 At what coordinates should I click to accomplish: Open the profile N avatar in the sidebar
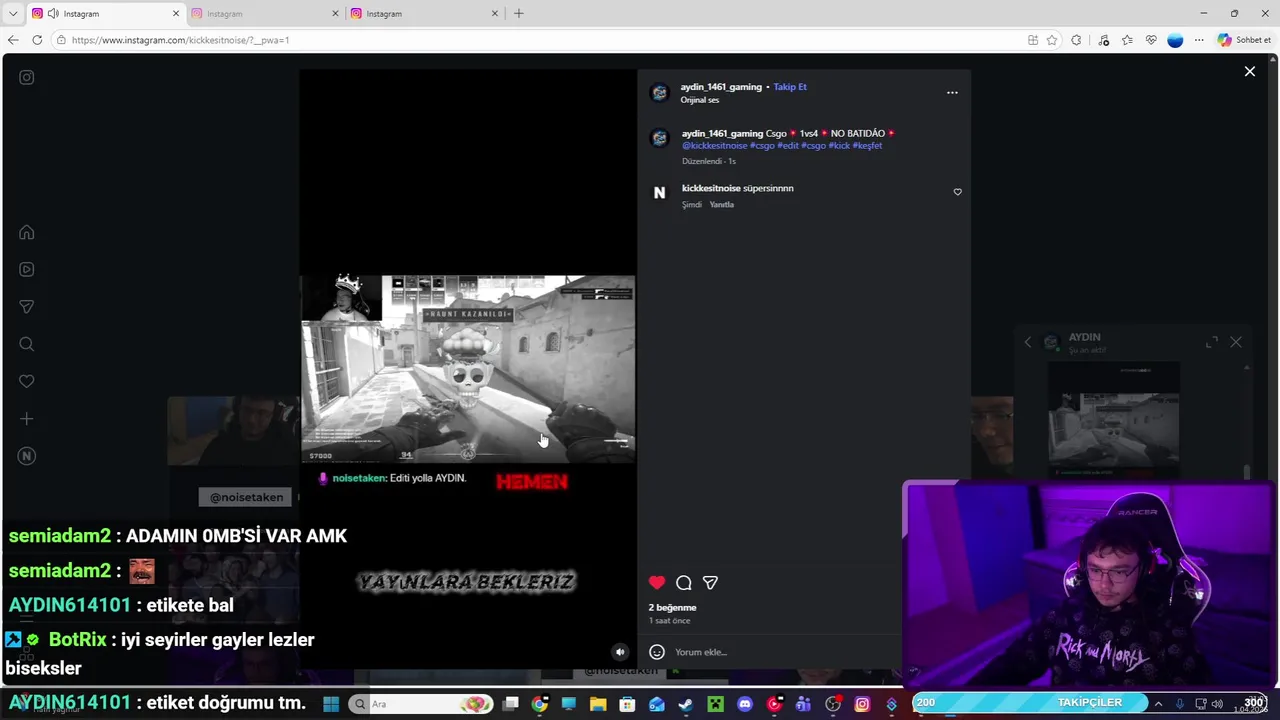pyautogui.click(x=27, y=456)
